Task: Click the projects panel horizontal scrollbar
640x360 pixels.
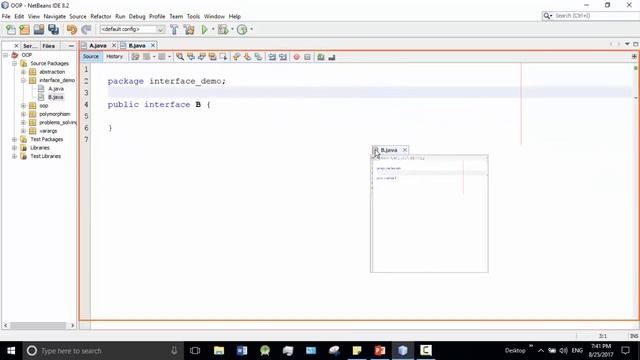Action: click(38, 326)
